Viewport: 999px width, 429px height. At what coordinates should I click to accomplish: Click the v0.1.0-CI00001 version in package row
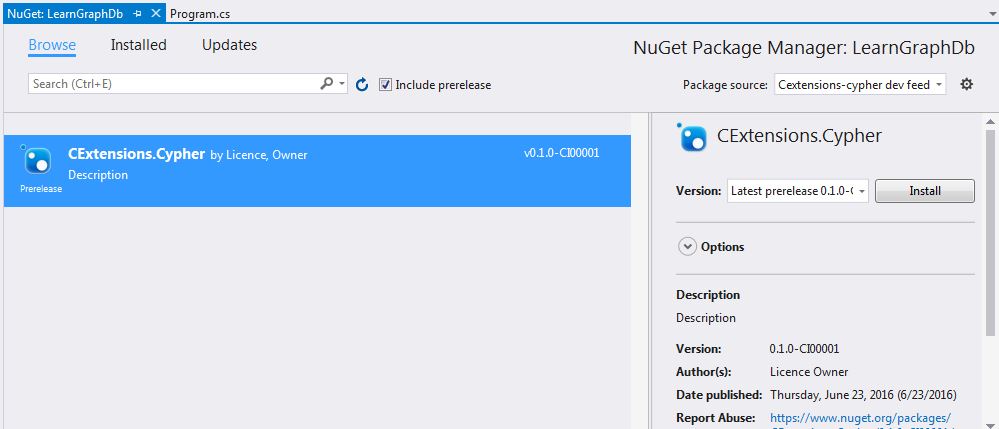[561, 153]
